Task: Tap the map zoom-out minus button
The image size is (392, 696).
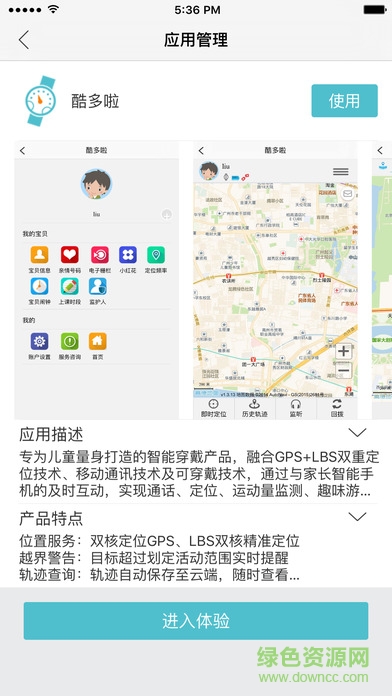Action: click(344, 370)
